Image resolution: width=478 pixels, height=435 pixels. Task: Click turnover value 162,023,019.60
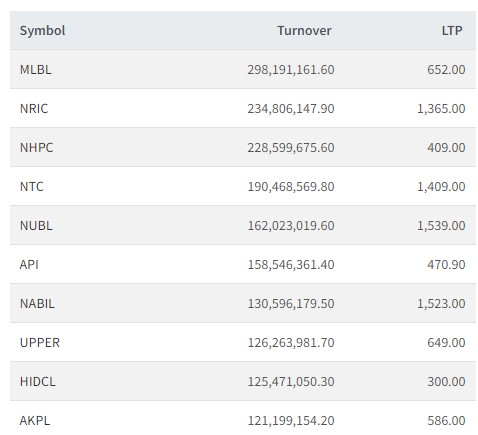[x=291, y=226]
